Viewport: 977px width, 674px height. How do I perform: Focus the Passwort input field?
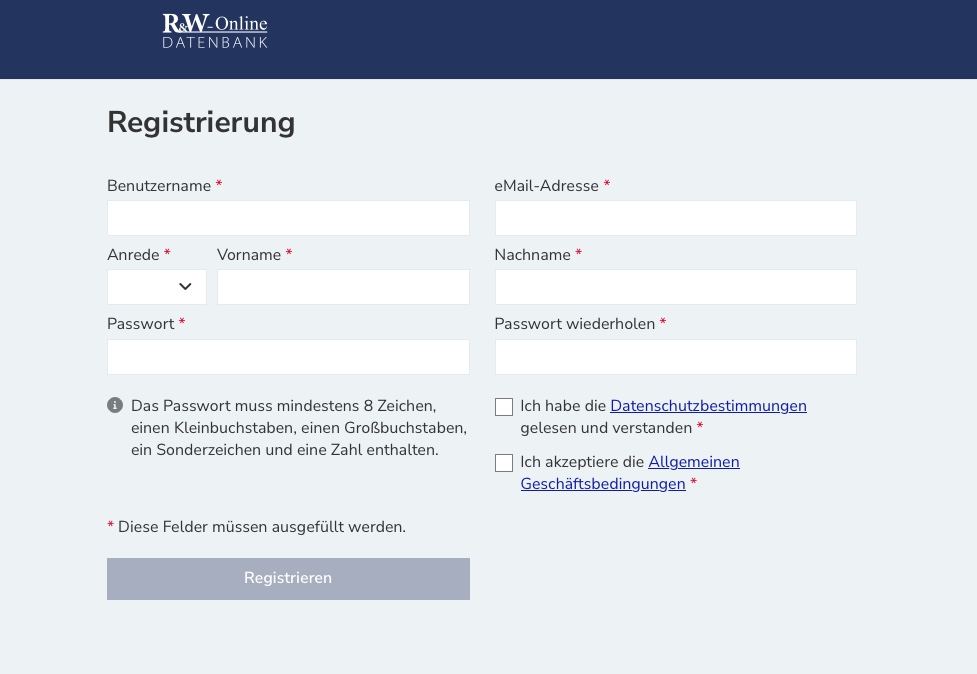pyautogui.click(x=288, y=357)
